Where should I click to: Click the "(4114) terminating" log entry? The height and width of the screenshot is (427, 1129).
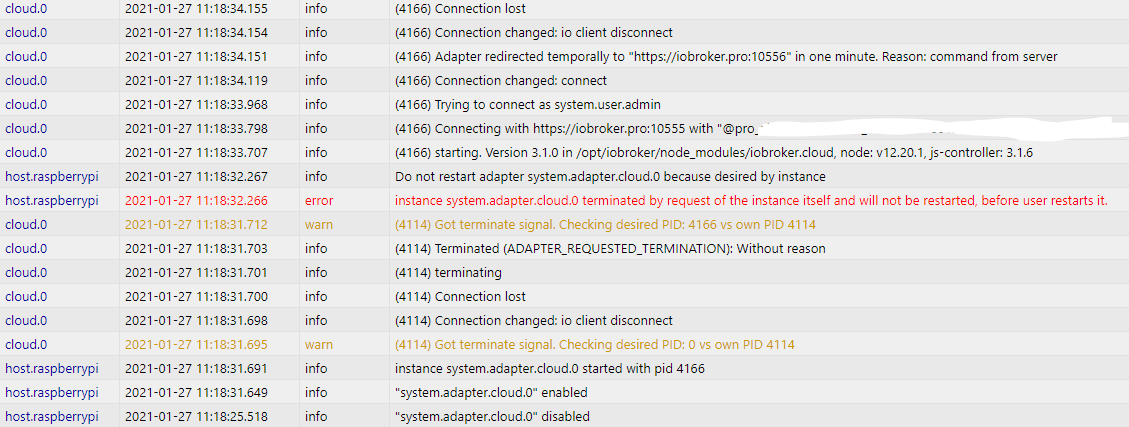point(448,272)
